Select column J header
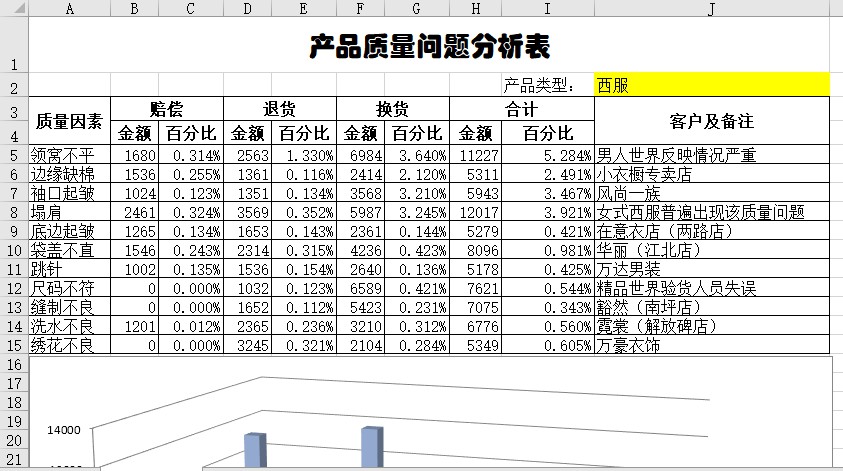 click(x=711, y=9)
